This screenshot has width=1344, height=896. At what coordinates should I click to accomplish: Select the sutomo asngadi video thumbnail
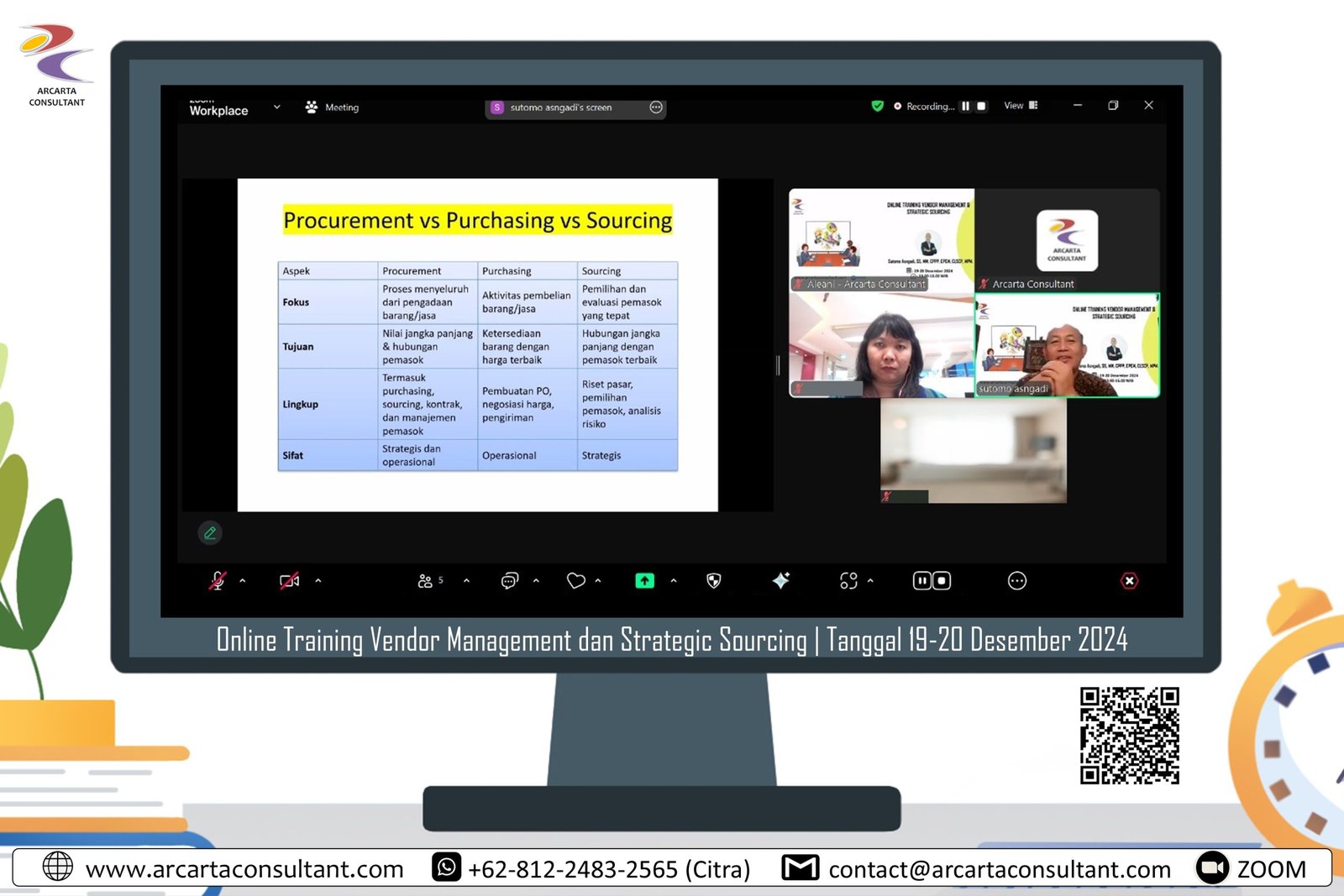pos(1067,345)
